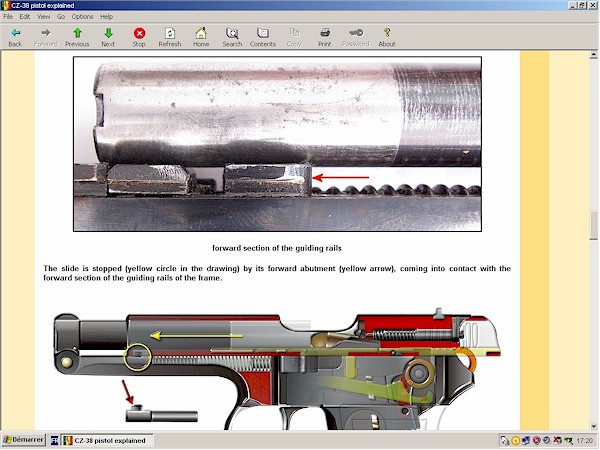Select CZ-38 pistol explained taskbar button
The width and height of the screenshot is (600, 450).
point(108,440)
